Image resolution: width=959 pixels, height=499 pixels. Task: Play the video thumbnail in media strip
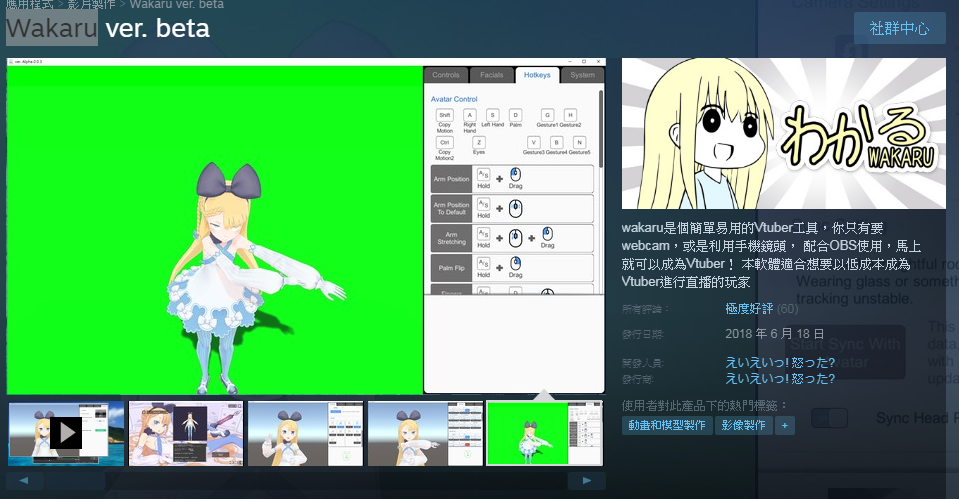[x=66, y=434]
